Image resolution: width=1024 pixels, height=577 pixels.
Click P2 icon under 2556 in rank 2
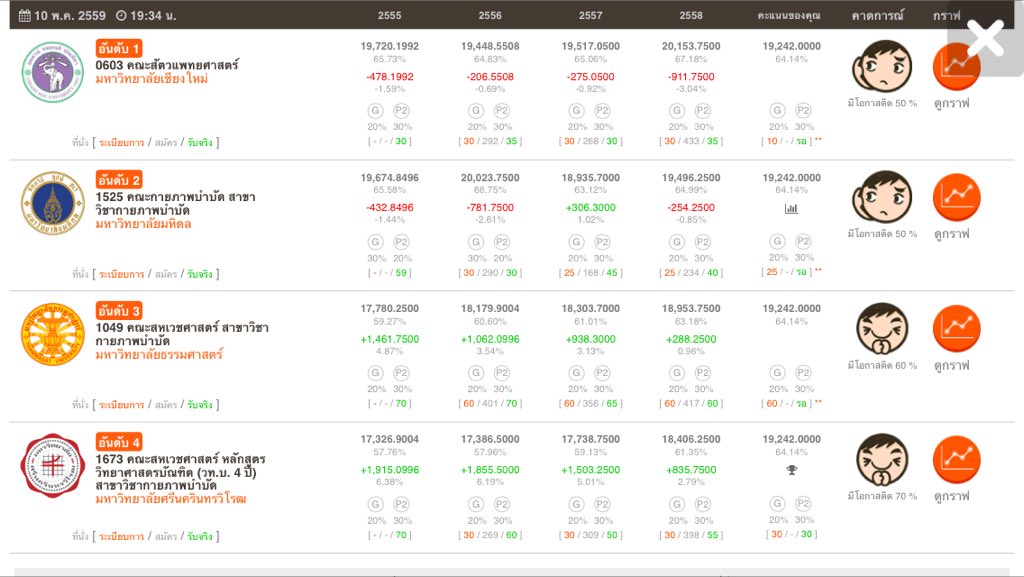pos(502,242)
